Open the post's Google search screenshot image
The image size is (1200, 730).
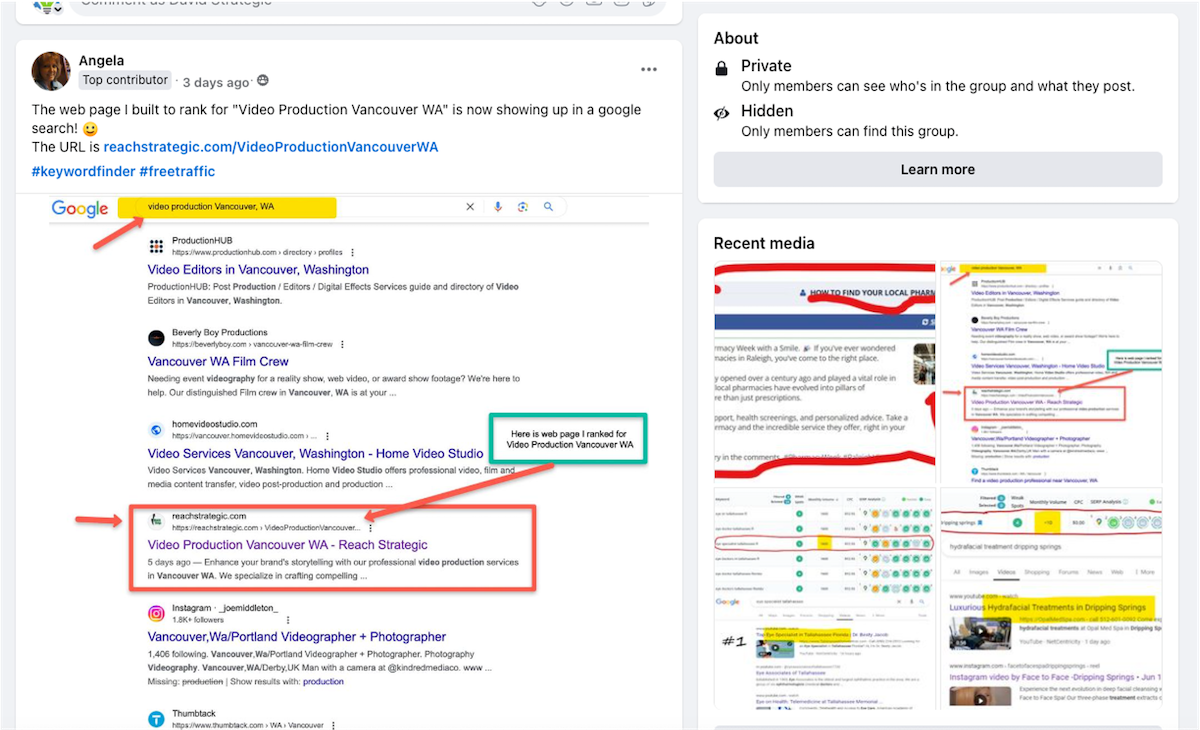[349, 461]
